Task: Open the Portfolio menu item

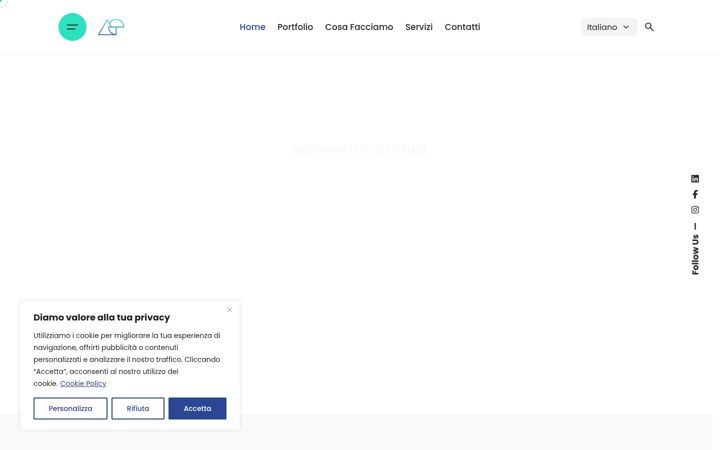Action: pyautogui.click(x=295, y=27)
